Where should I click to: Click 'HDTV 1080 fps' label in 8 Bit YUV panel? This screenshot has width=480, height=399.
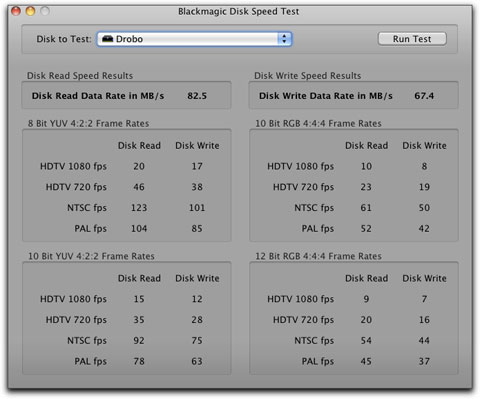tap(73, 166)
